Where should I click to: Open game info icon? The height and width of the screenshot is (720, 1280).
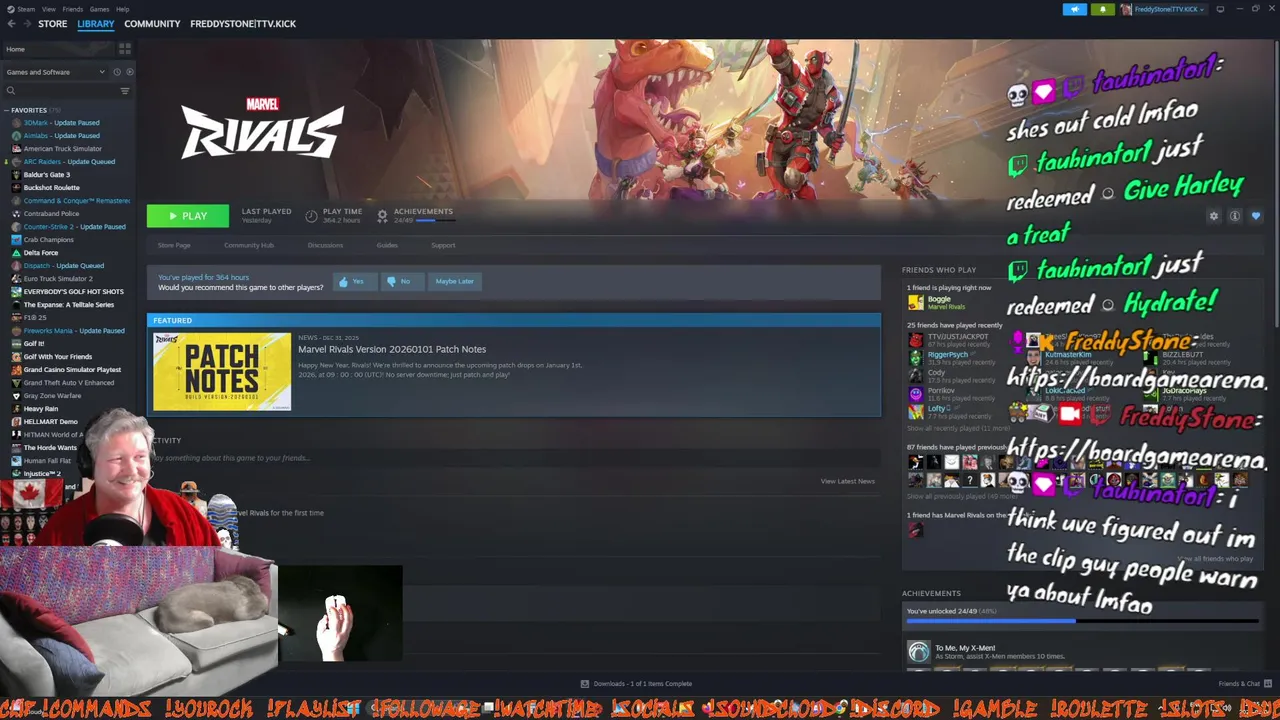point(1235,216)
